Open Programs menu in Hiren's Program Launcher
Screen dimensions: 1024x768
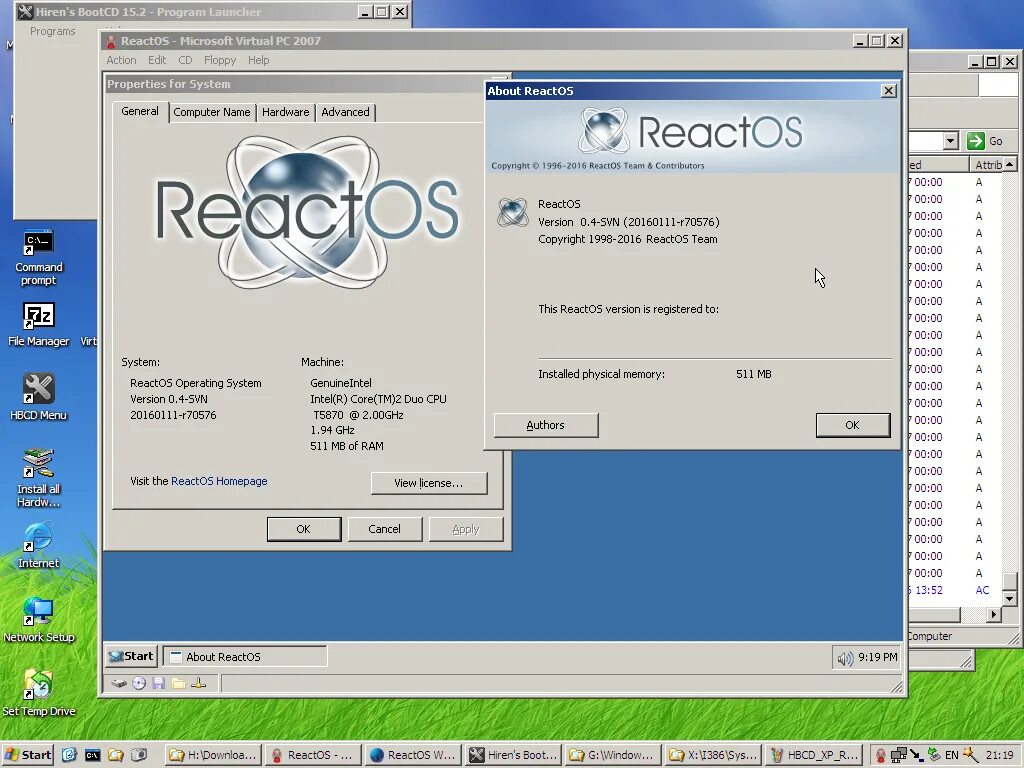[52, 31]
